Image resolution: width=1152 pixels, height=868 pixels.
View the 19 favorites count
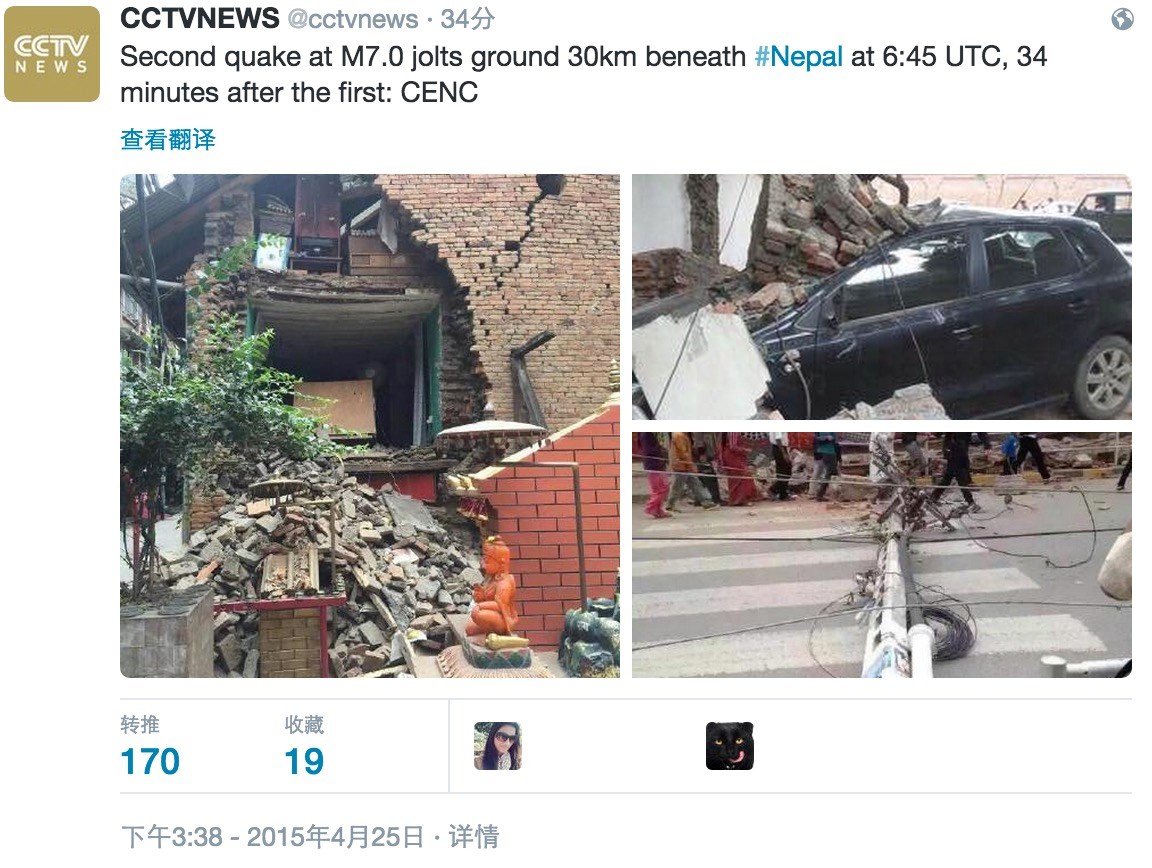click(304, 761)
